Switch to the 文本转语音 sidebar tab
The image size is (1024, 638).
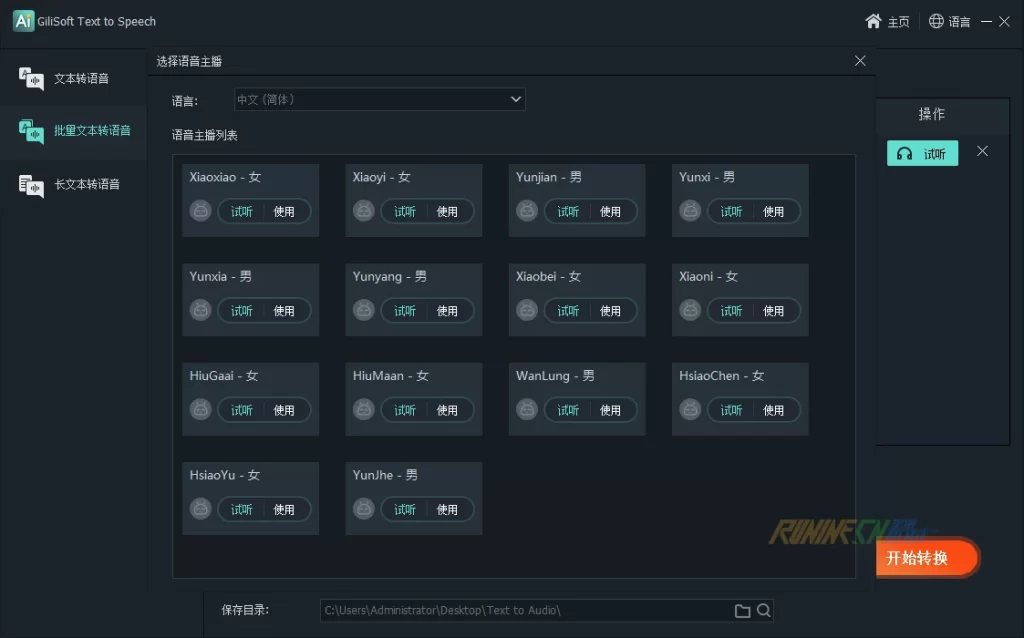(73, 79)
